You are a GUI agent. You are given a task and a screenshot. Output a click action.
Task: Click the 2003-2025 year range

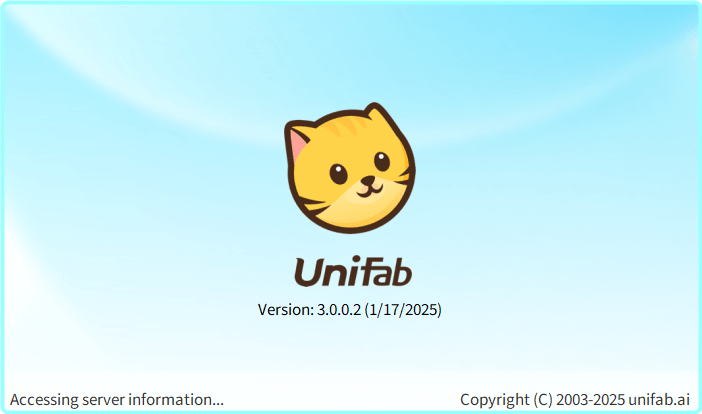[591, 400]
